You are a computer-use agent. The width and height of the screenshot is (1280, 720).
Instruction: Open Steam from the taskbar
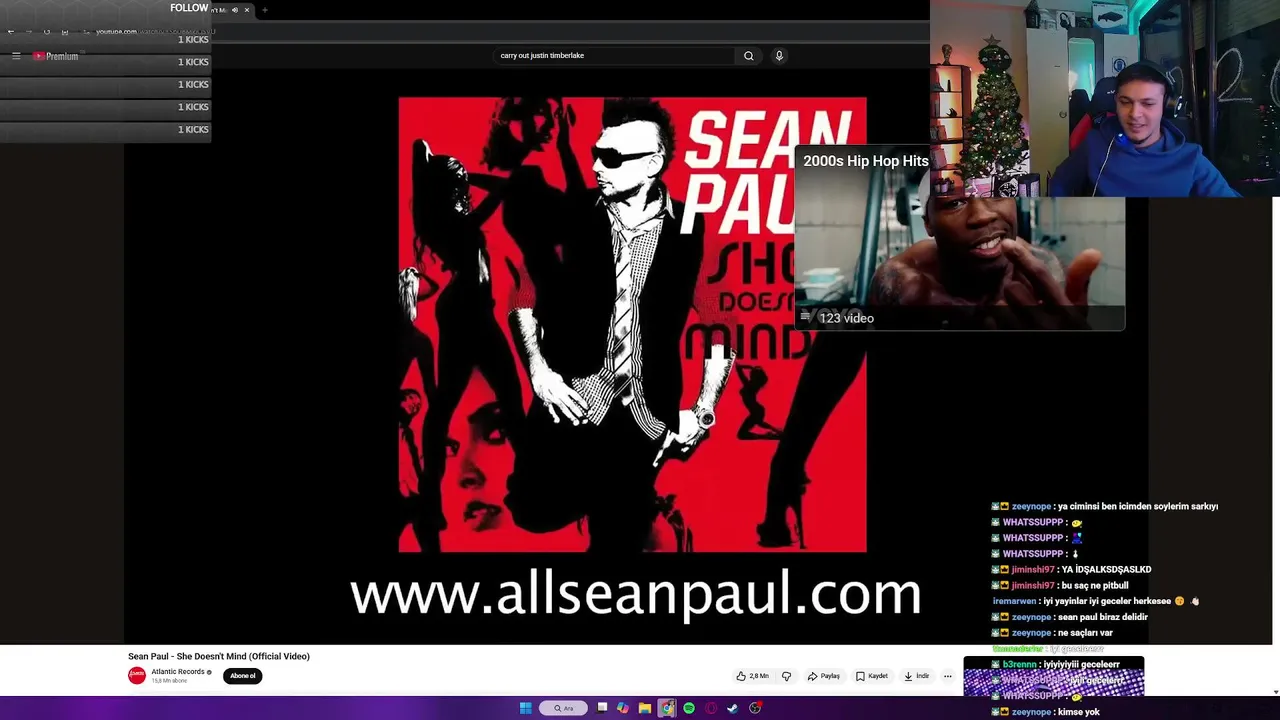click(x=733, y=708)
